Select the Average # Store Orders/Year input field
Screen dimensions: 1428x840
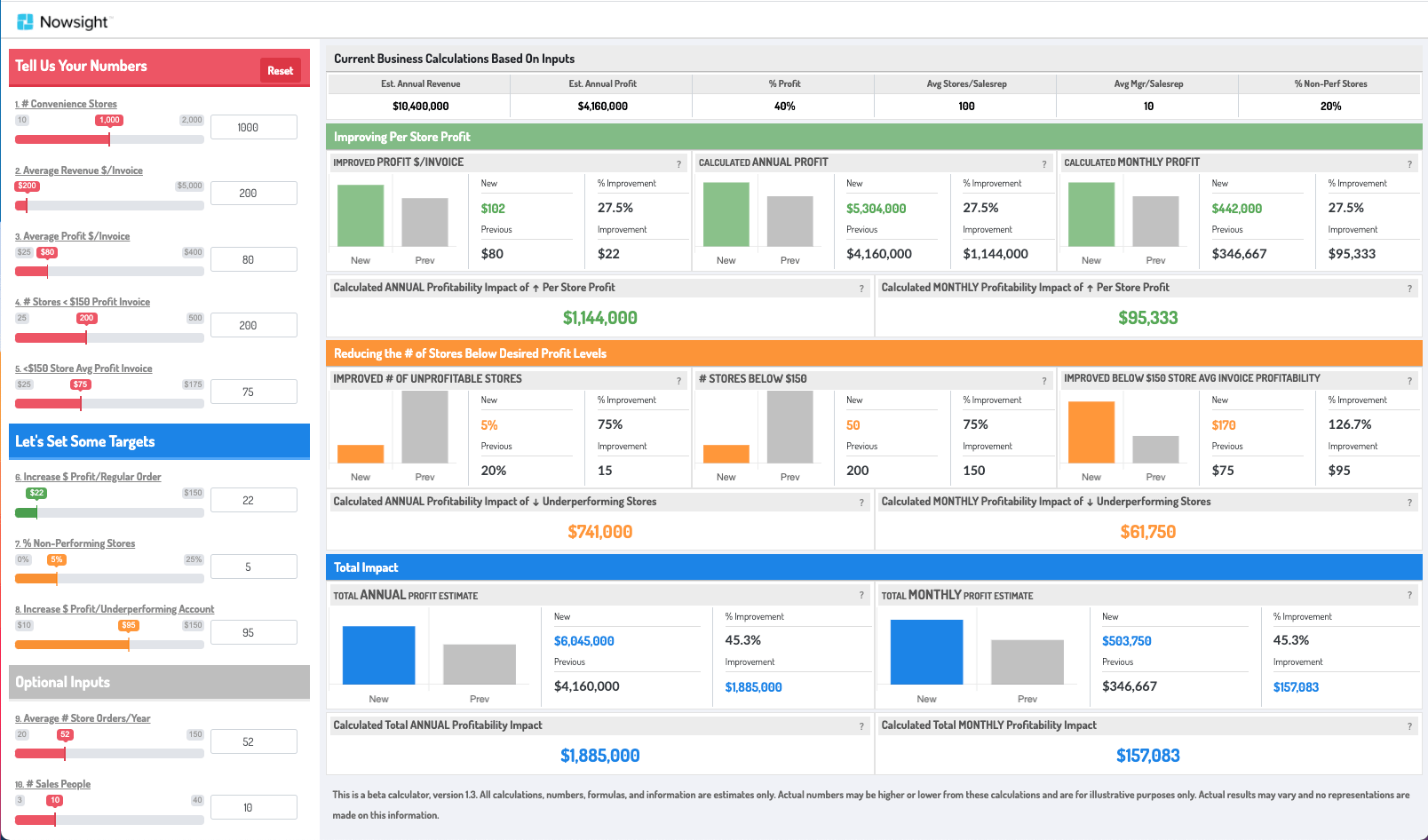point(253,741)
